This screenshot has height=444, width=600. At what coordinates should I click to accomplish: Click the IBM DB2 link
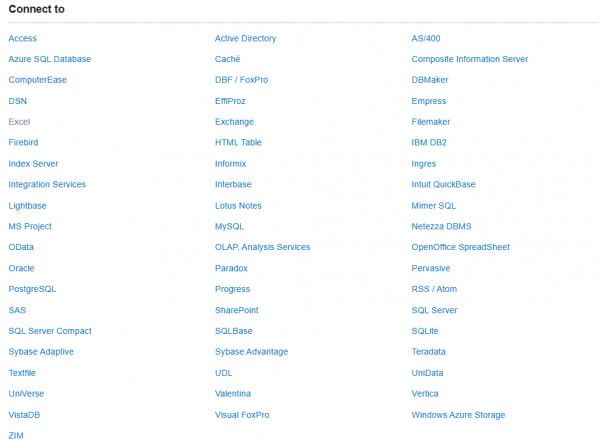pos(429,142)
